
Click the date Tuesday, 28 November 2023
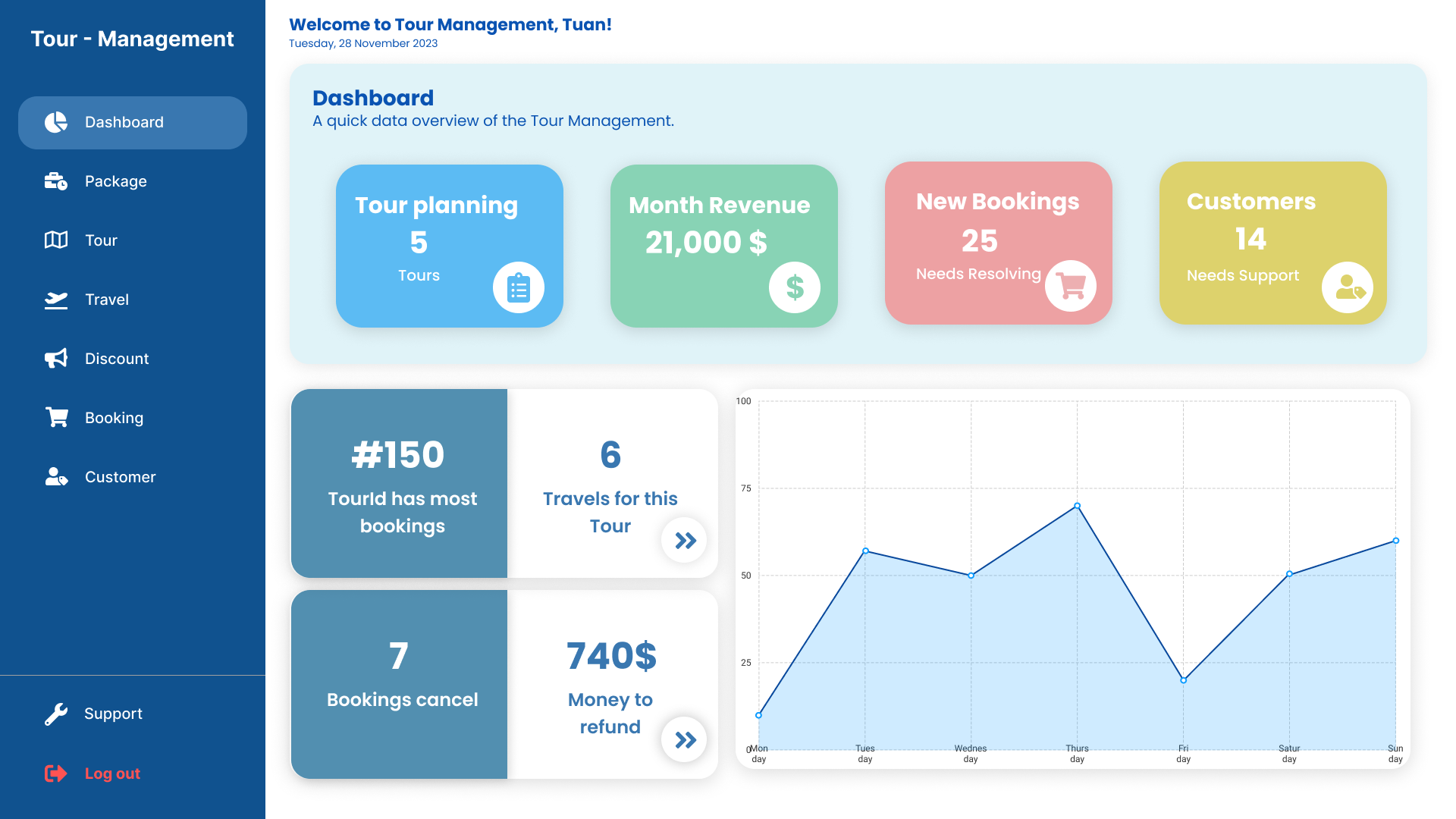[x=363, y=43]
